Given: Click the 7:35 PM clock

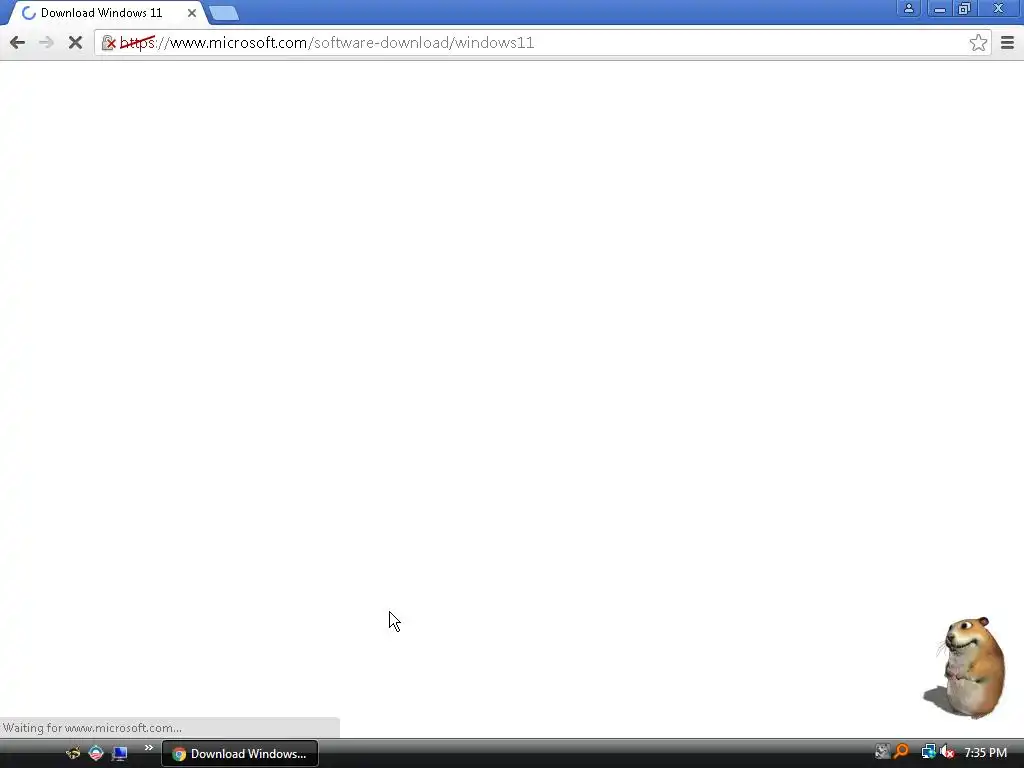Looking at the screenshot, I should (x=985, y=753).
